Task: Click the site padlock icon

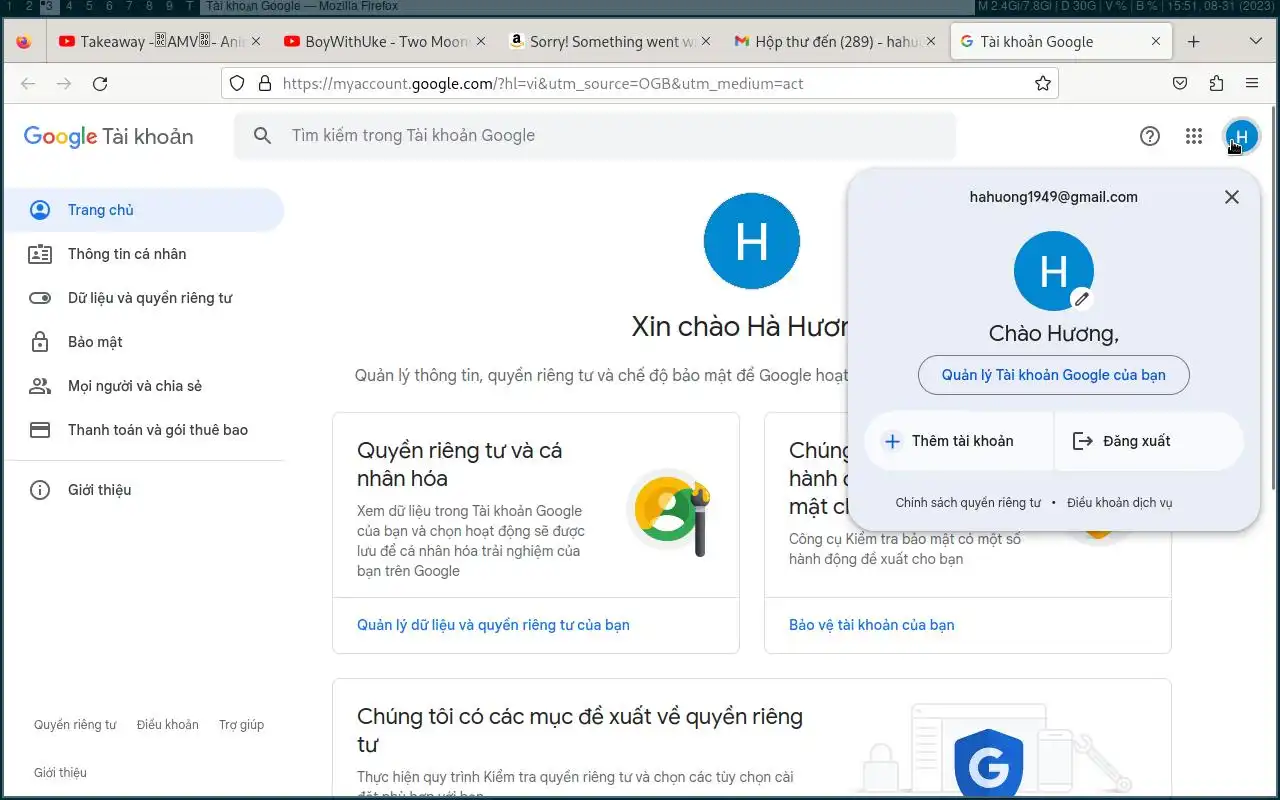Action: (x=265, y=84)
